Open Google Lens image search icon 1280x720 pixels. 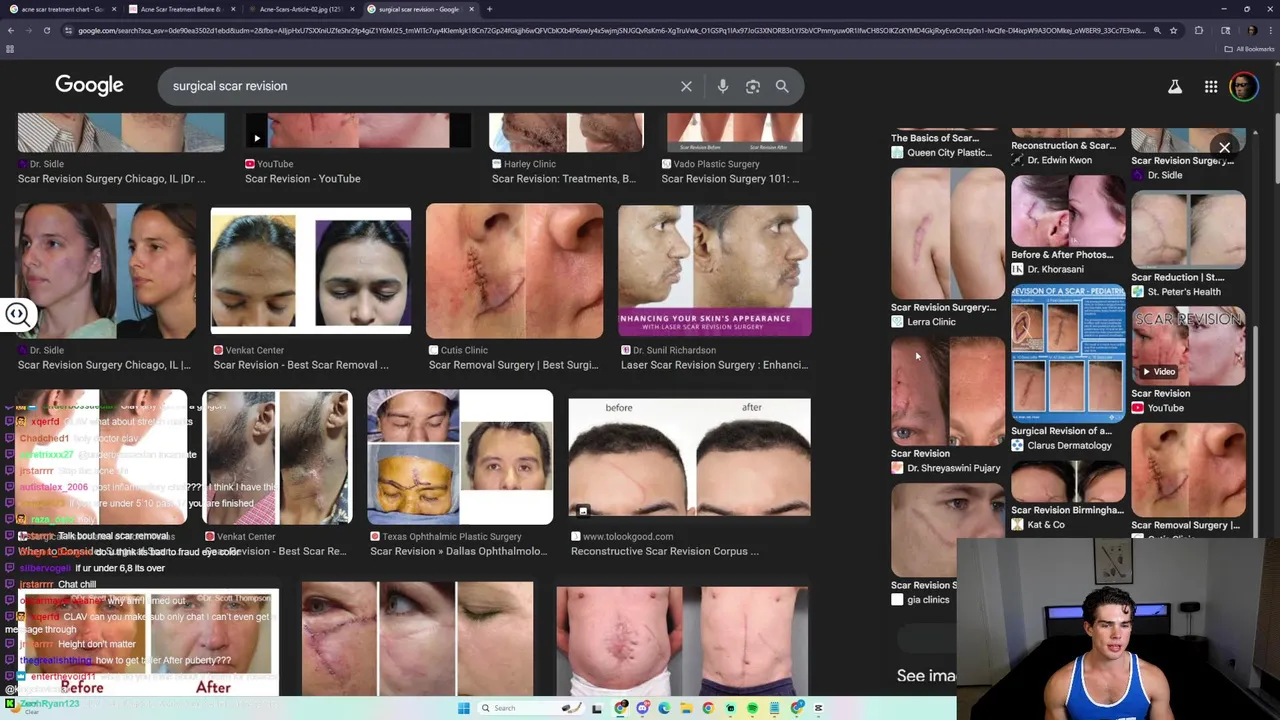753,86
